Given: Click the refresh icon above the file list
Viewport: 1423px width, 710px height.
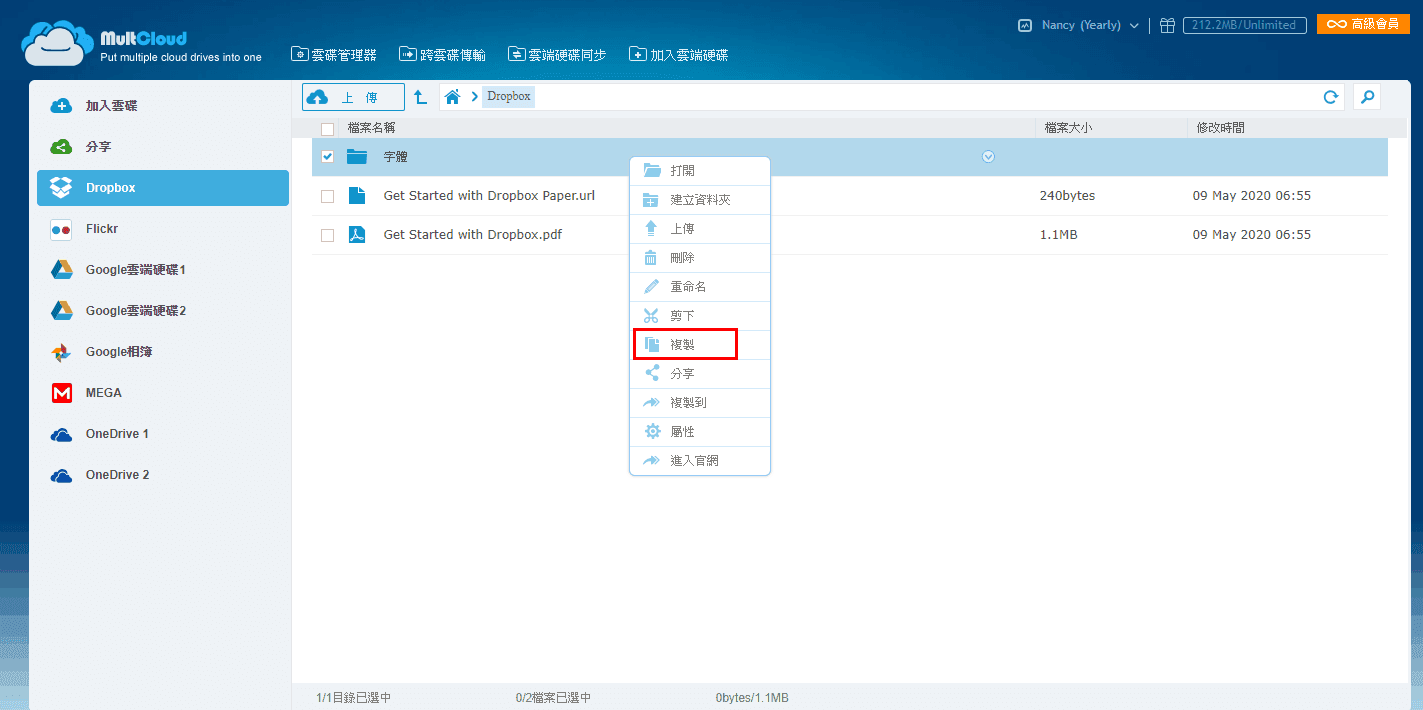Looking at the screenshot, I should tap(1330, 96).
